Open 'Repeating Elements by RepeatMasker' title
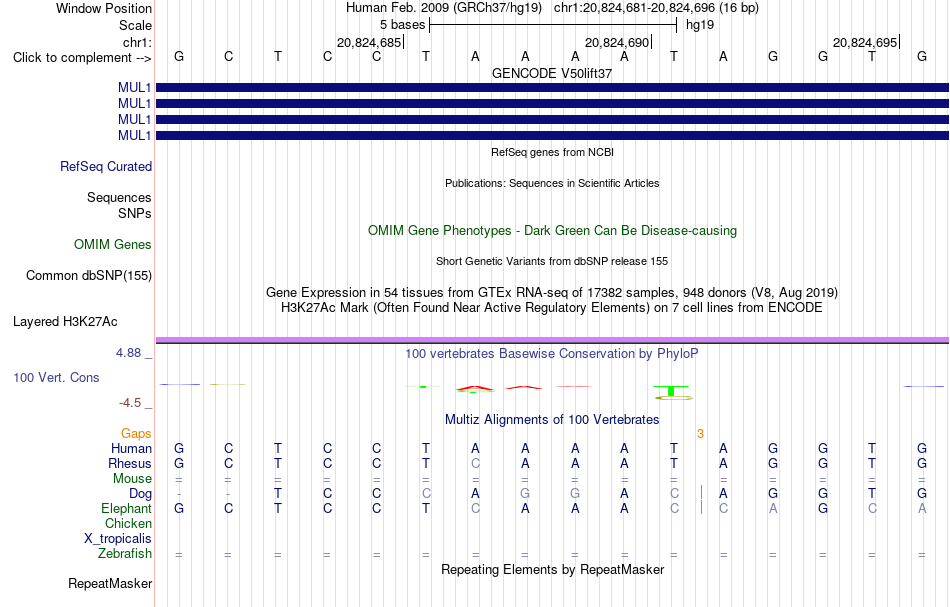 552,570
